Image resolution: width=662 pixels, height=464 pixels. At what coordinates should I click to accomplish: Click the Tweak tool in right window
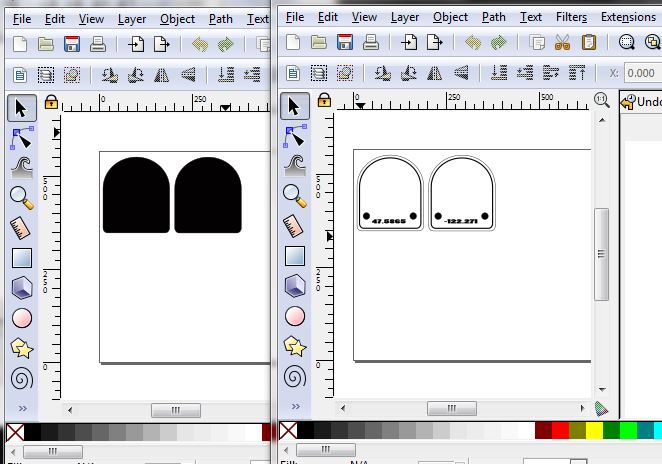[294, 165]
